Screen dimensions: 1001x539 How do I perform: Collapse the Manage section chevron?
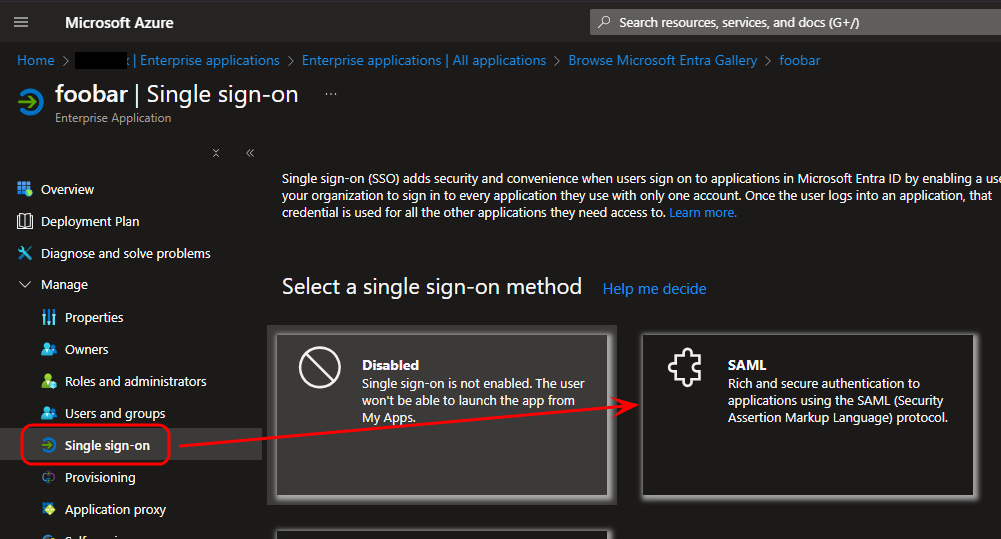point(25,285)
